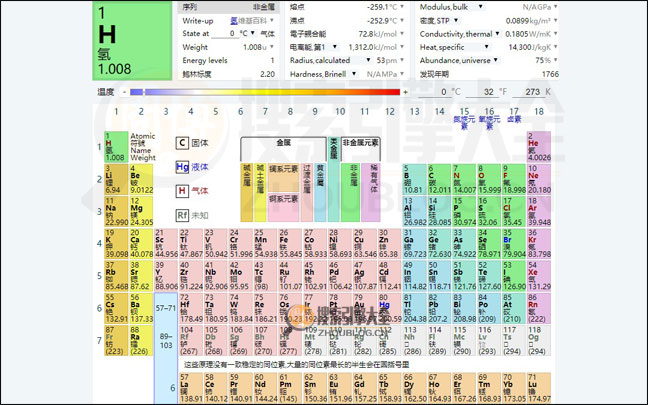Click the 氧族元素 group 16 link
Image resolution: width=648 pixels, height=405 pixels.
pos(489,122)
